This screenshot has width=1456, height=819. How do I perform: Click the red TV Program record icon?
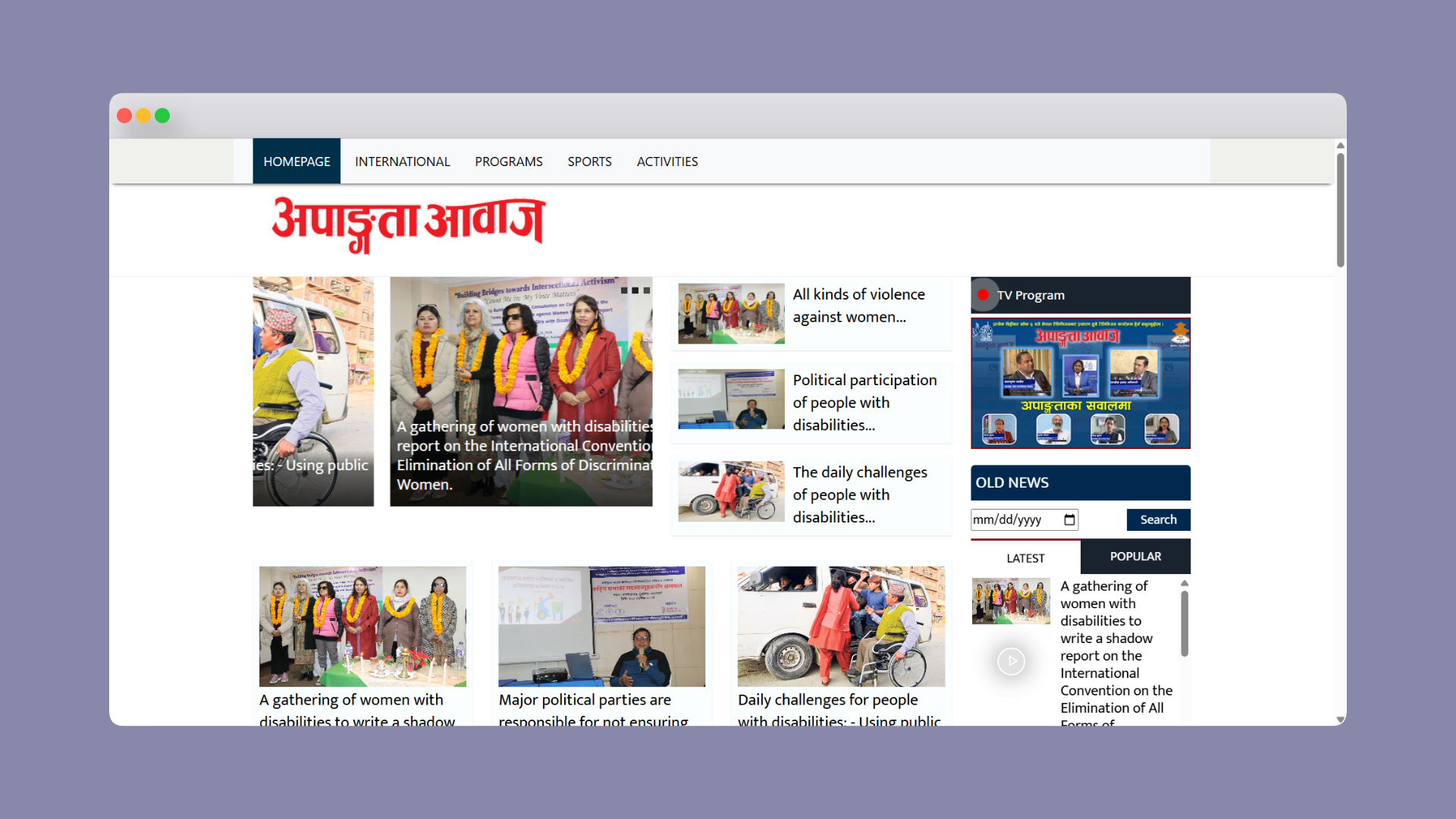coord(984,295)
